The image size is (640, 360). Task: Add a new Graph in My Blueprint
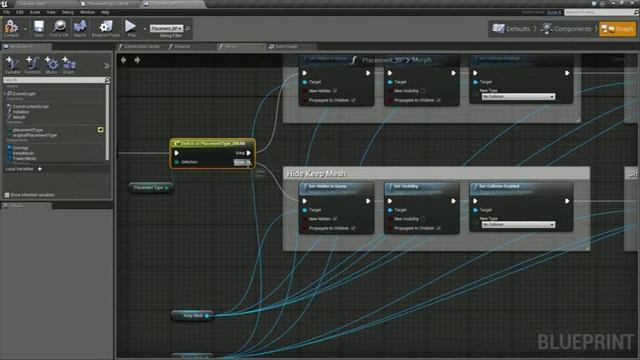tap(69, 64)
